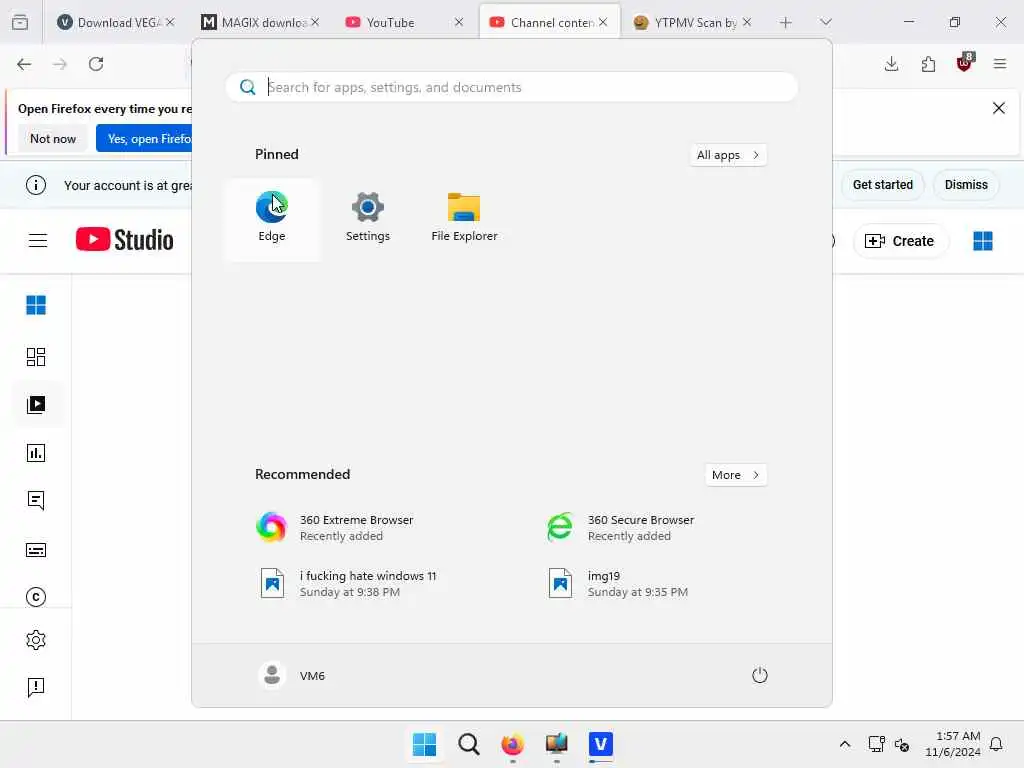The height and width of the screenshot is (768, 1024).
Task: Open Comments in Studio sidebar
Action: point(36,501)
